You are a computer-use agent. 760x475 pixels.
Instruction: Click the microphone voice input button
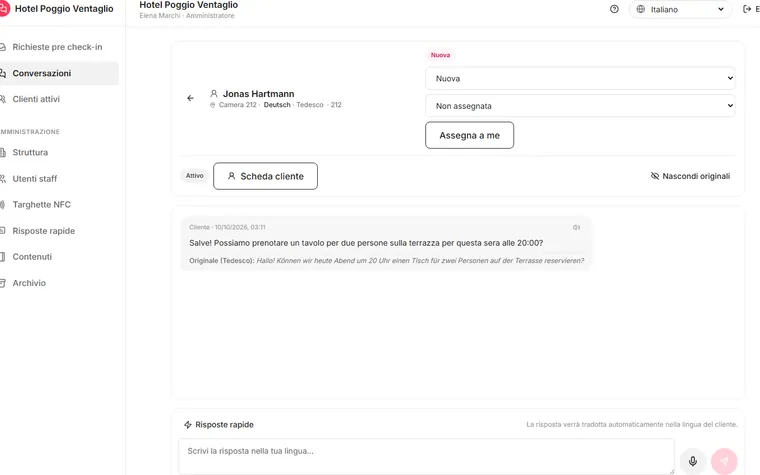coord(693,461)
